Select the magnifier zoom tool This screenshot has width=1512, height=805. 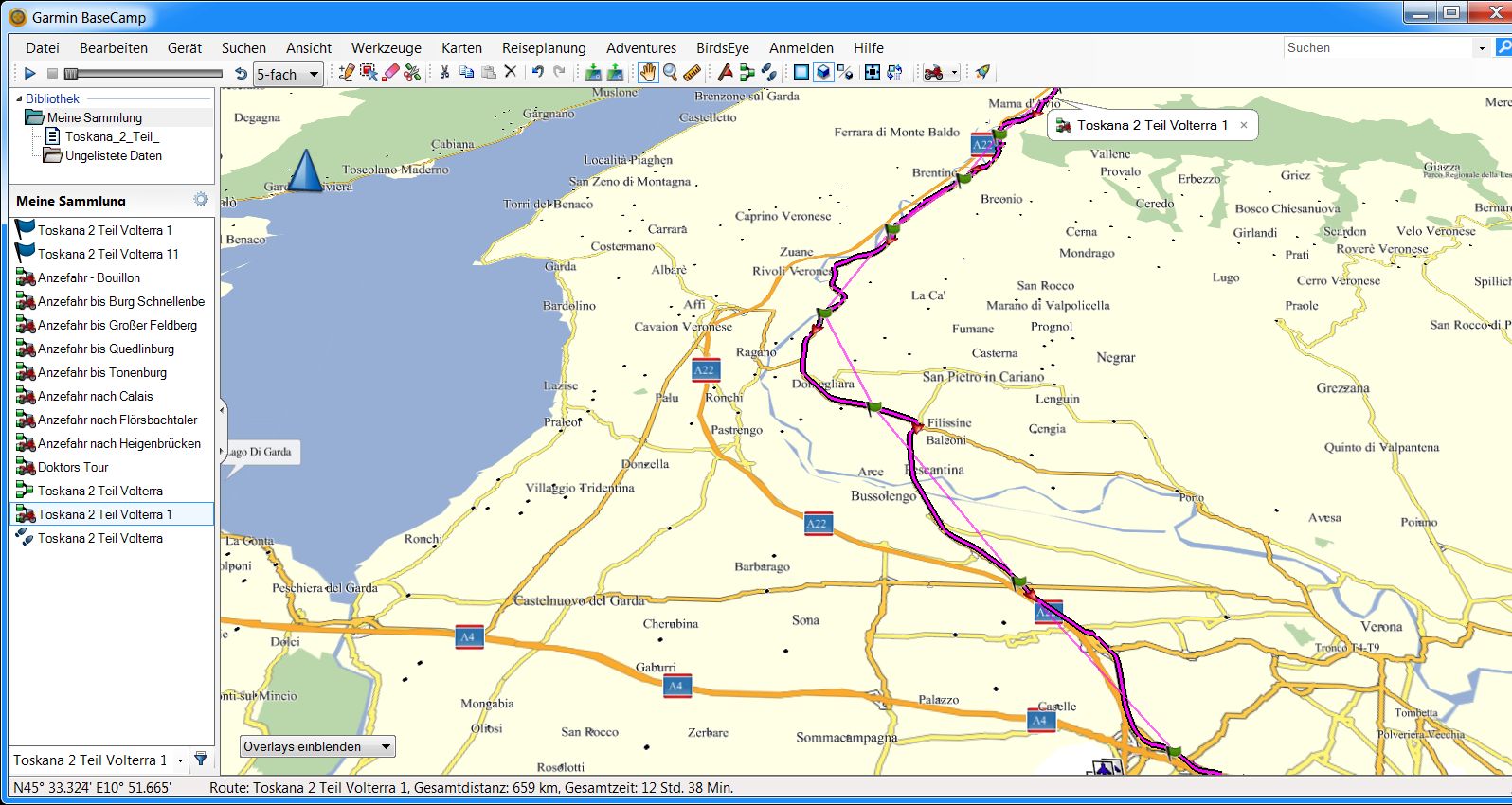click(x=670, y=72)
